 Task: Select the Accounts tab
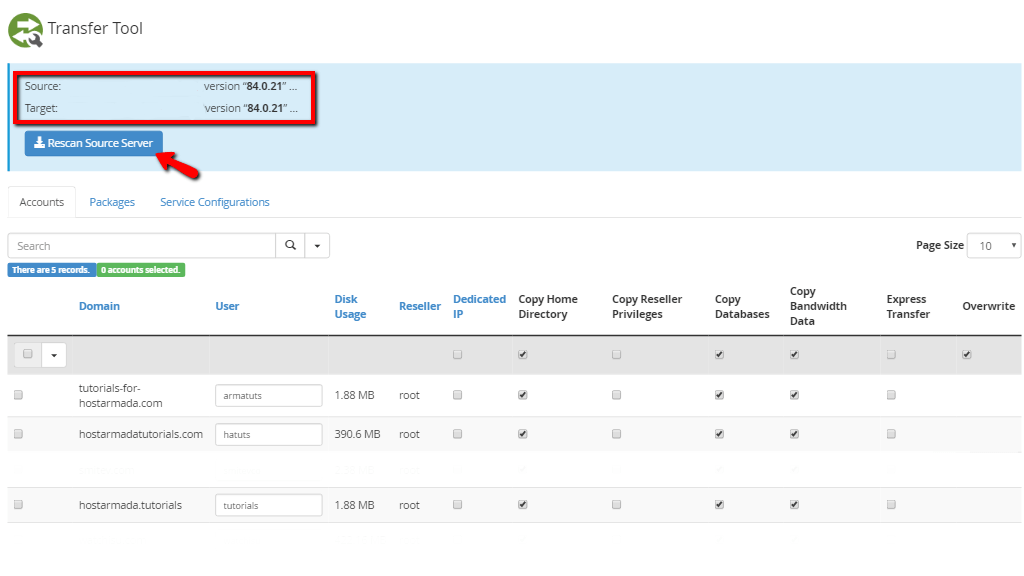pos(42,202)
